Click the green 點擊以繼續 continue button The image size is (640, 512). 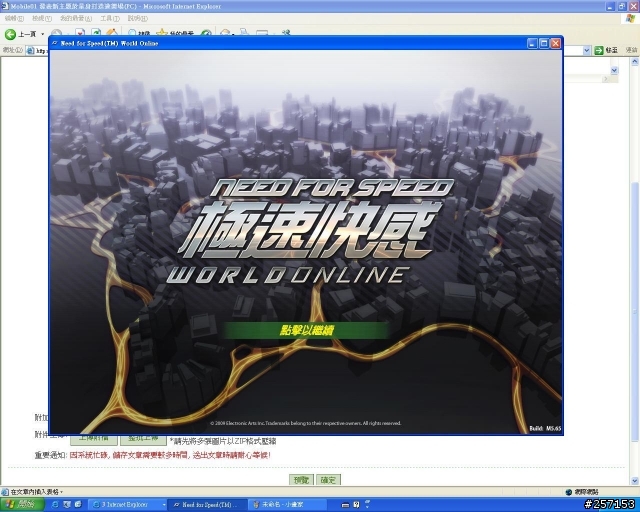306,330
